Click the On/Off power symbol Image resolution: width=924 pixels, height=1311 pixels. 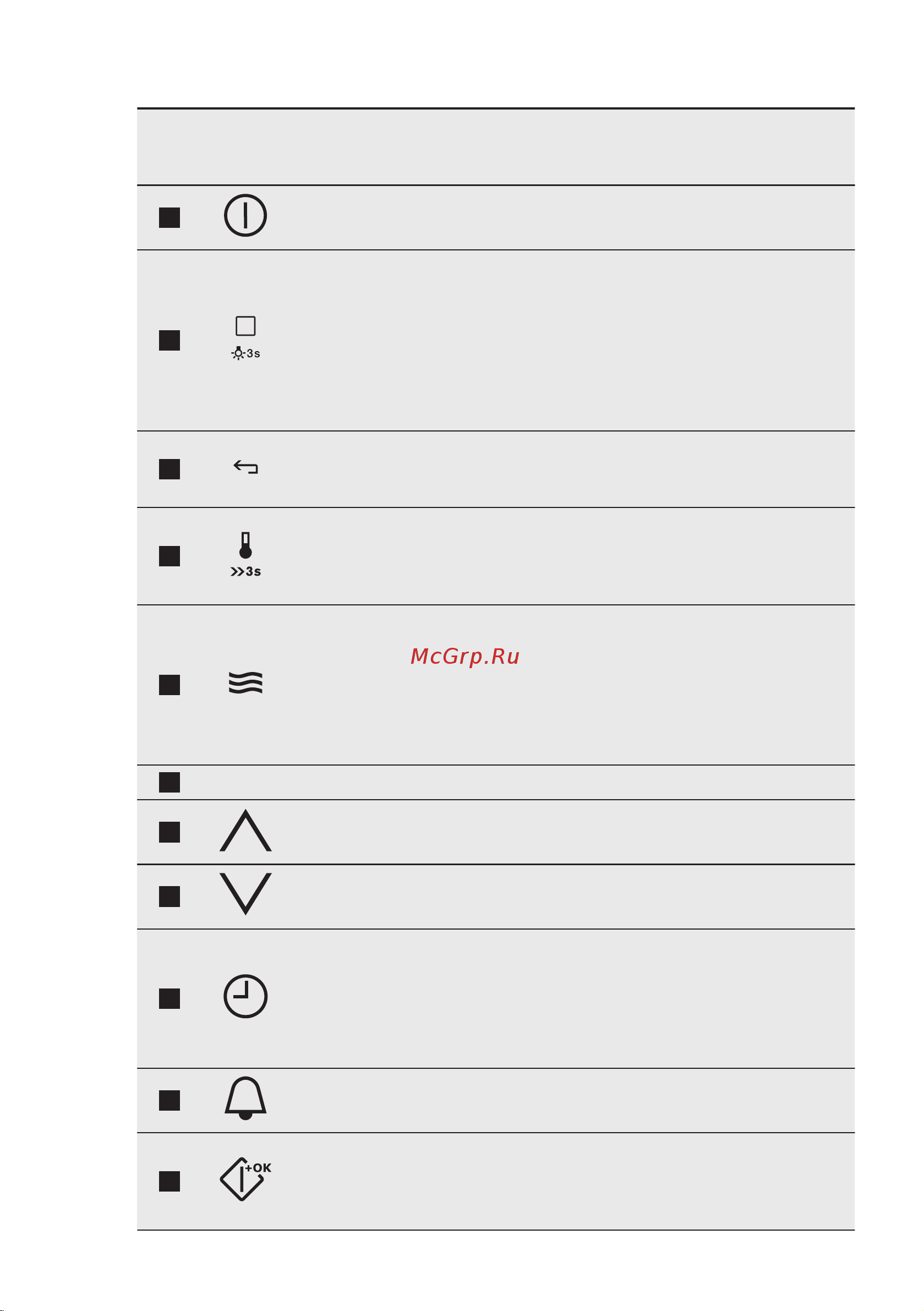pyautogui.click(x=245, y=215)
